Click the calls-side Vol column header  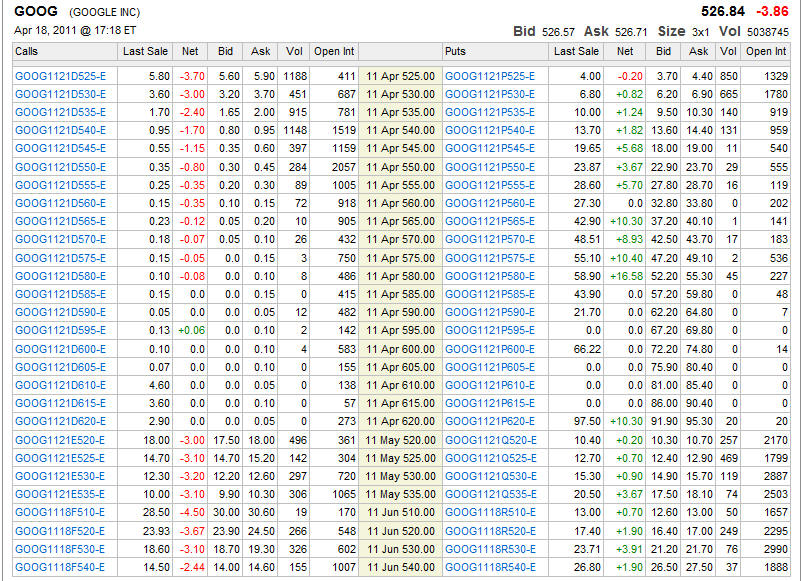pos(293,51)
